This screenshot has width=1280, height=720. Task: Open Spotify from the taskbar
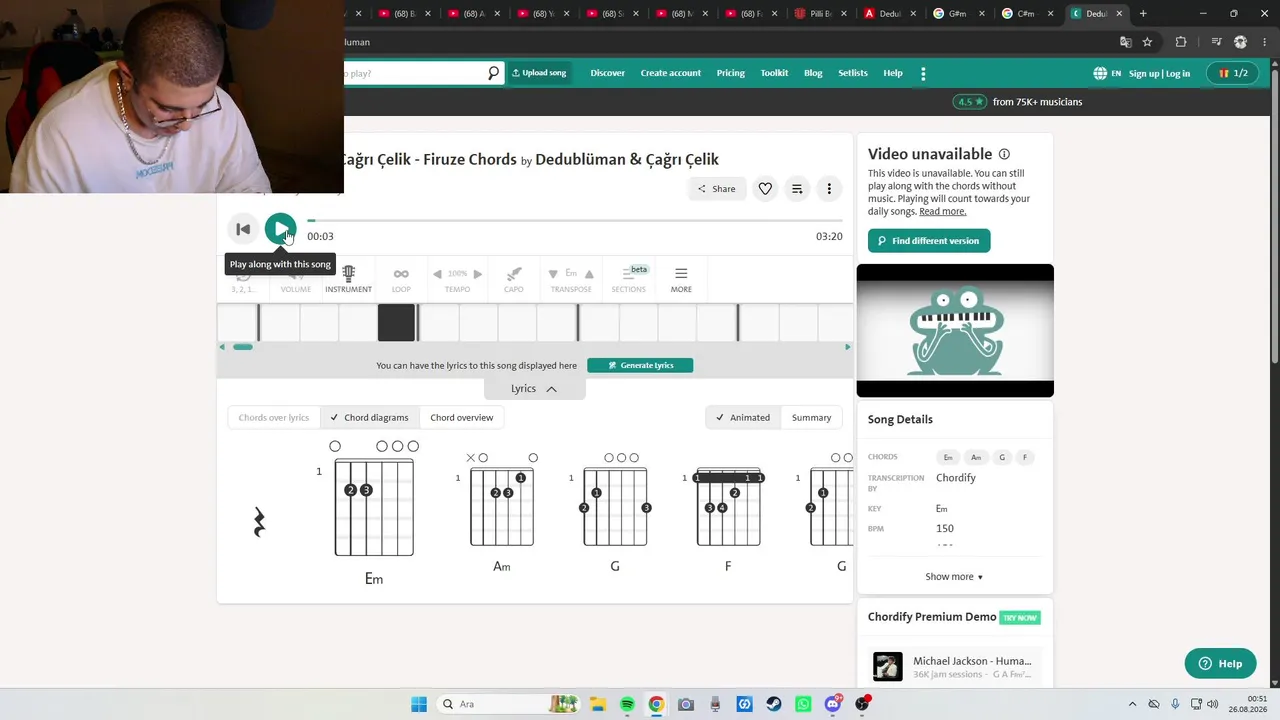click(x=627, y=704)
